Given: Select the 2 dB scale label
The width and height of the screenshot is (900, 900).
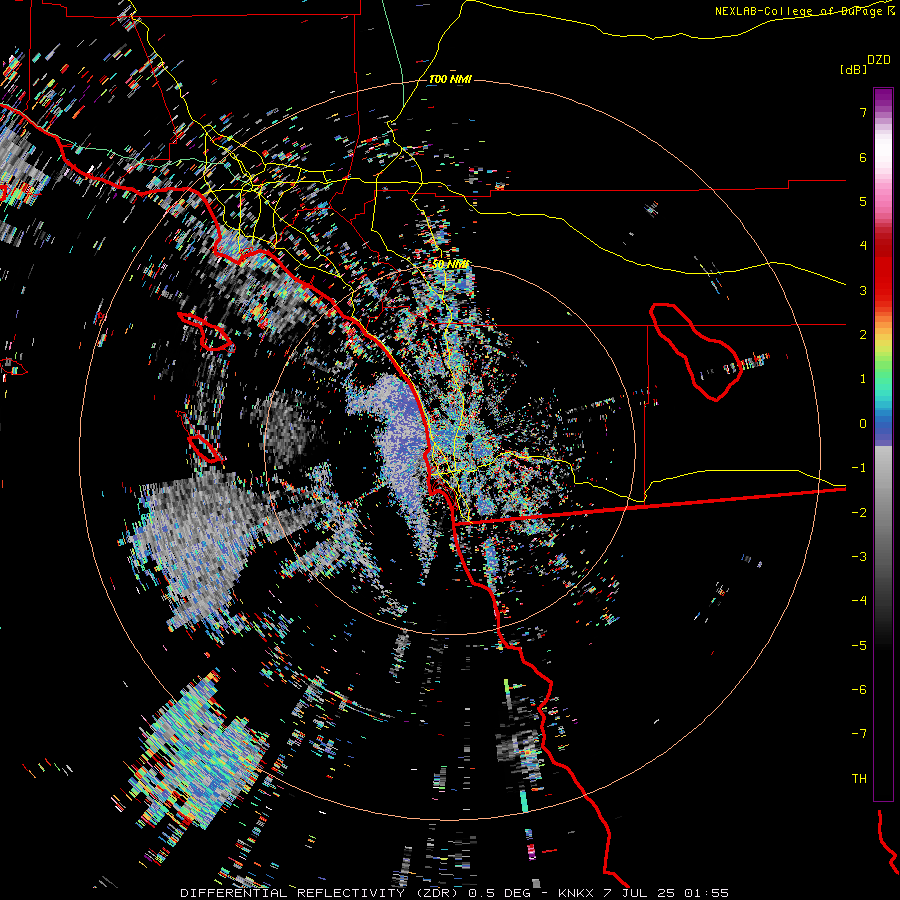Looking at the screenshot, I should point(863,335).
